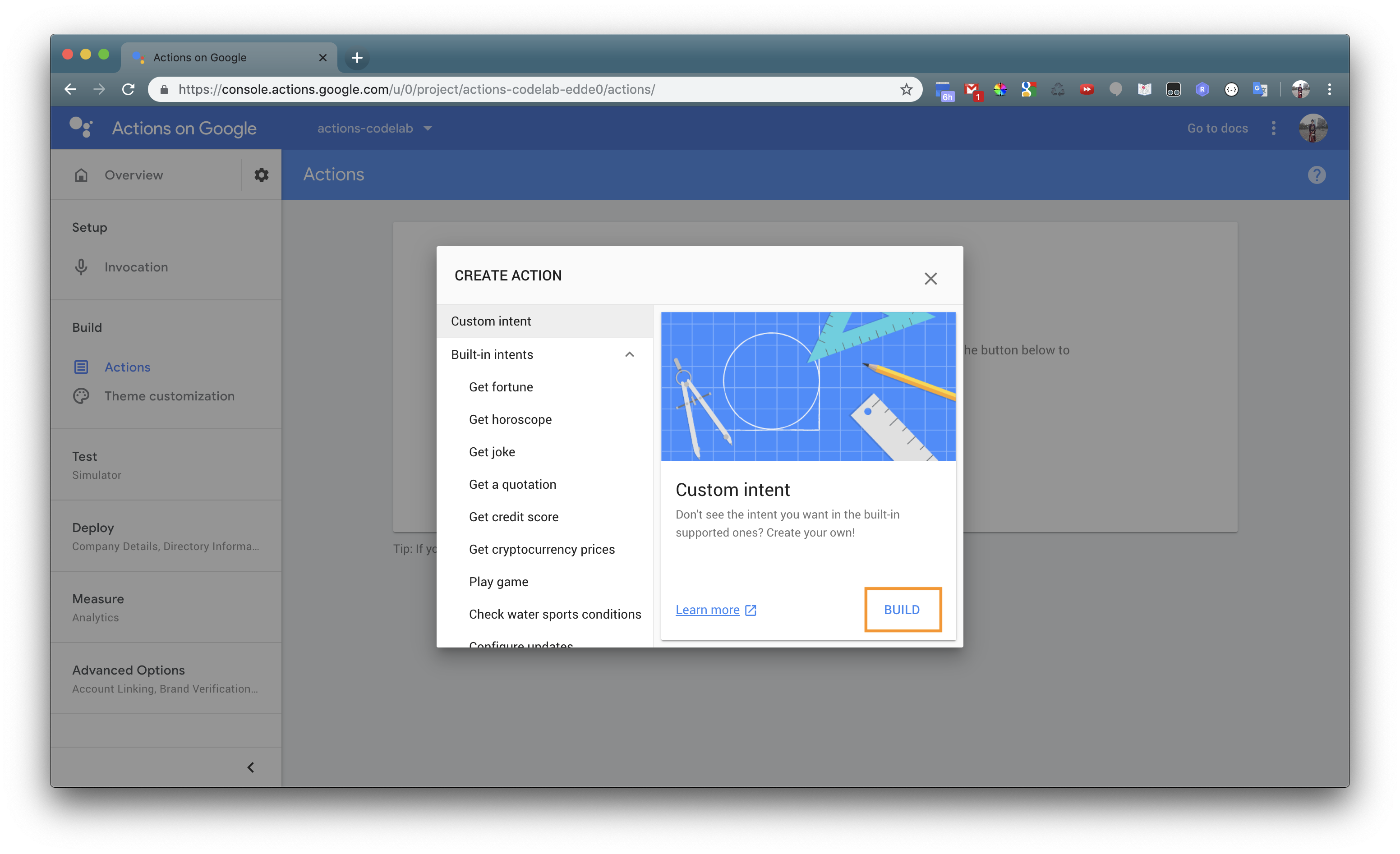The image size is (1400, 854).
Task: Collapse the left sidebar with the chevron
Action: [x=251, y=767]
